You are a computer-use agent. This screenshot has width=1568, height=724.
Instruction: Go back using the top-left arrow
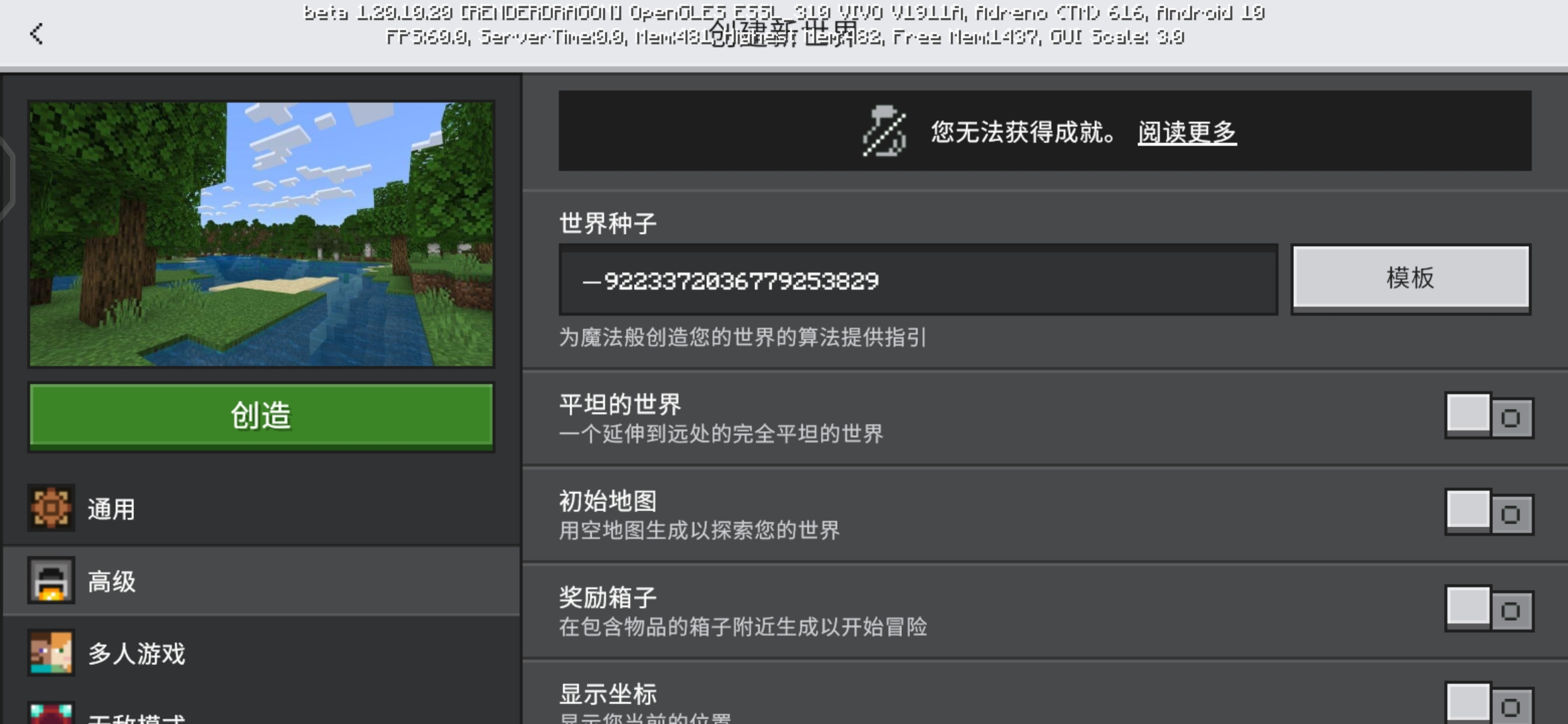coord(37,34)
